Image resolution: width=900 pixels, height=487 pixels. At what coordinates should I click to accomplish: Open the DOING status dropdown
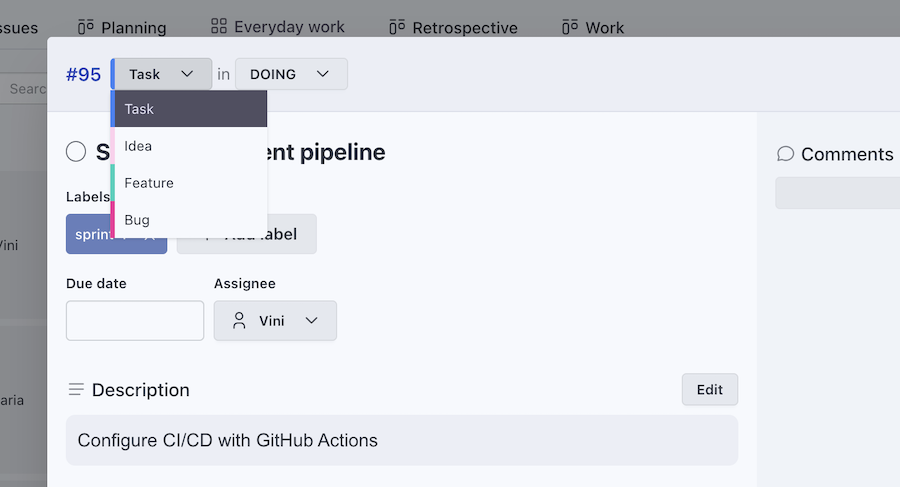click(x=291, y=74)
